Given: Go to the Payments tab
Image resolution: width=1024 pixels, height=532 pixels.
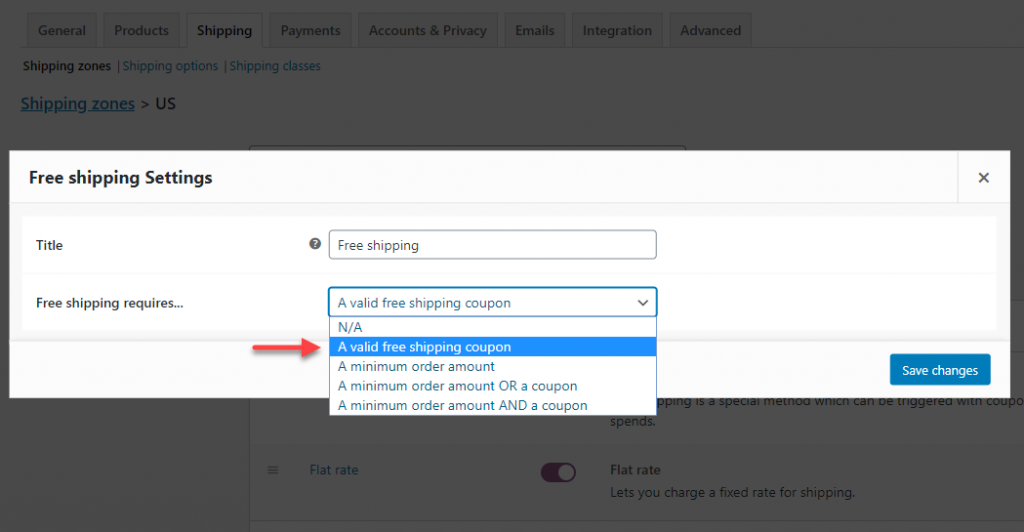Looking at the screenshot, I should click(x=310, y=31).
